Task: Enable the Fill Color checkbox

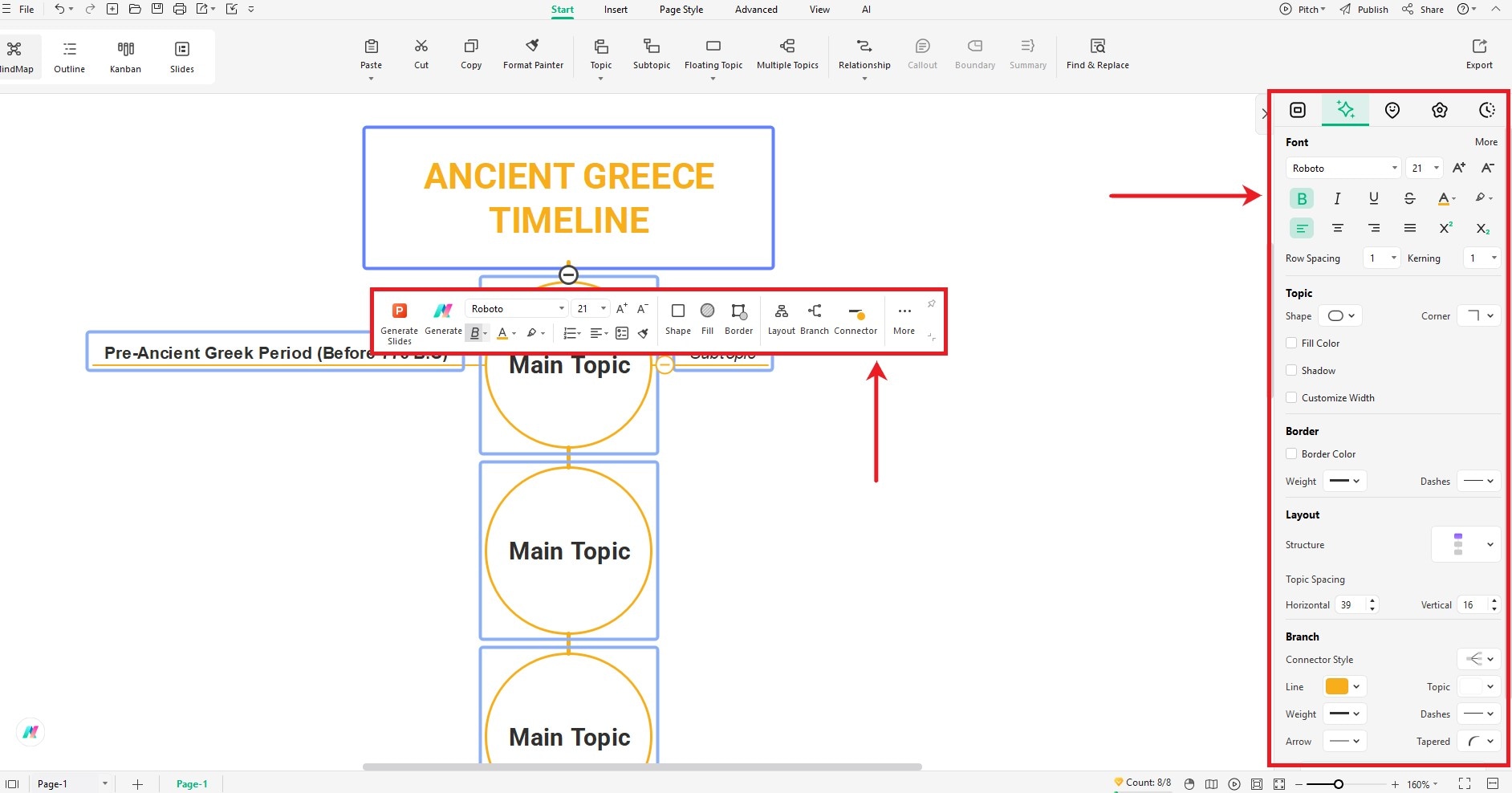Action: [x=1291, y=343]
